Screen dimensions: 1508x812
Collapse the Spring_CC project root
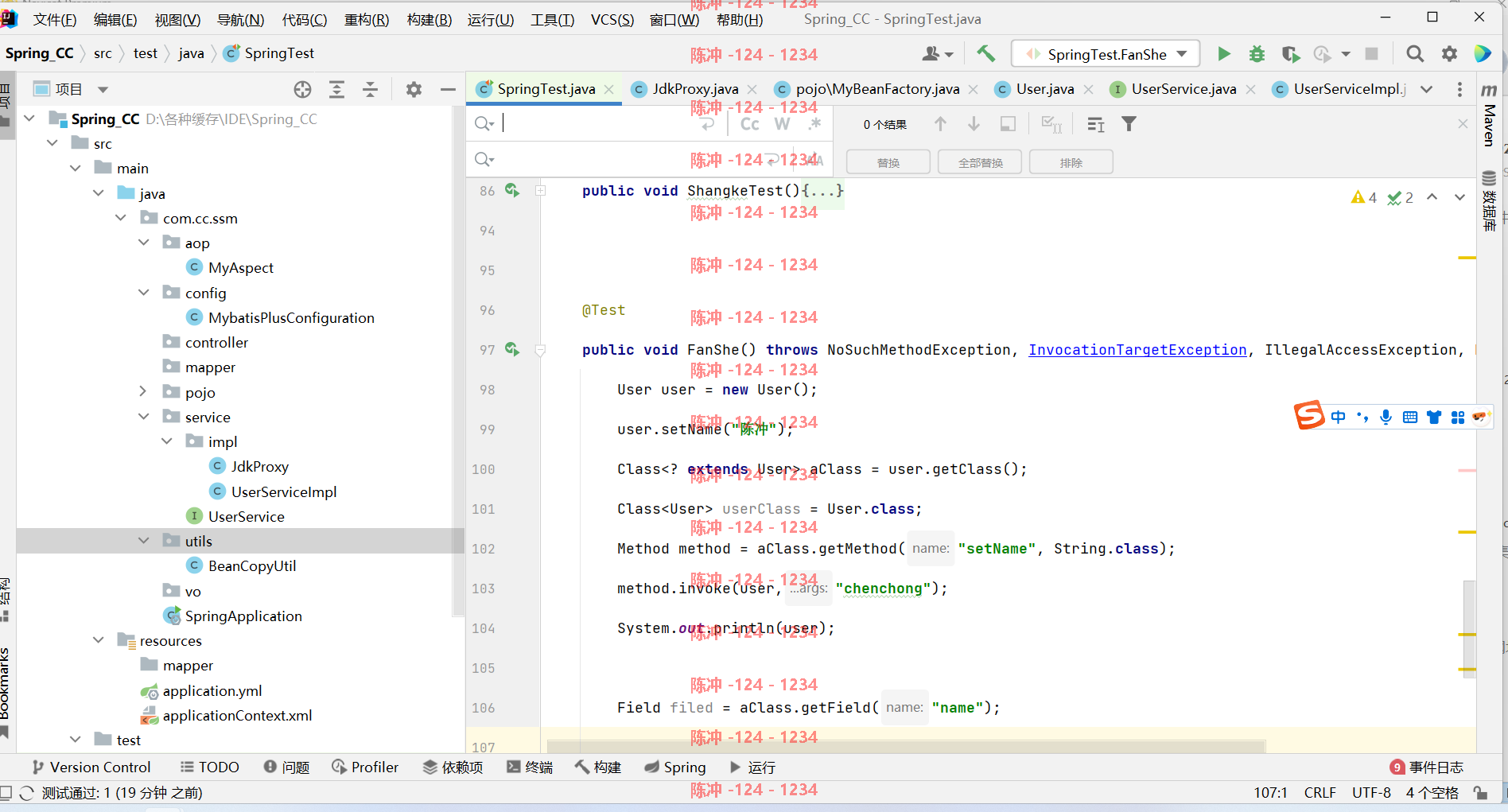[x=29, y=118]
